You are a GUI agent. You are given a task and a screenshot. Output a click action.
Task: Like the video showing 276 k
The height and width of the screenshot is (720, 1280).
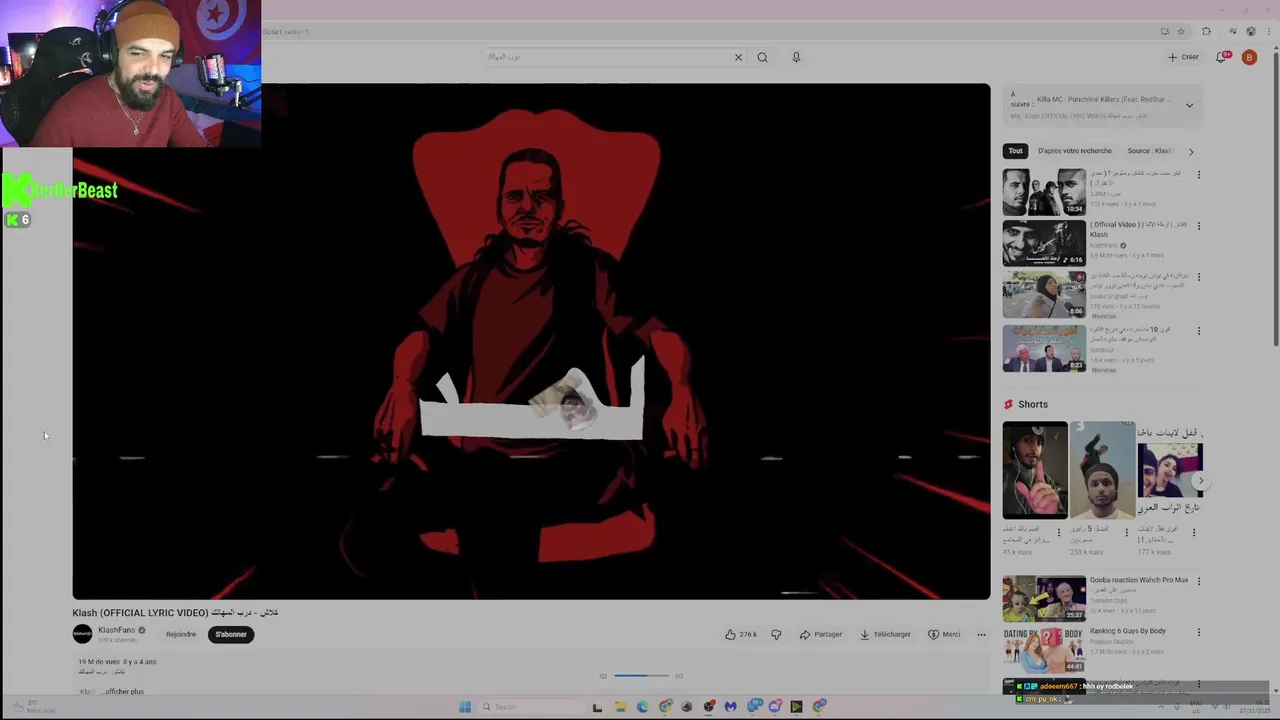[x=740, y=634]
